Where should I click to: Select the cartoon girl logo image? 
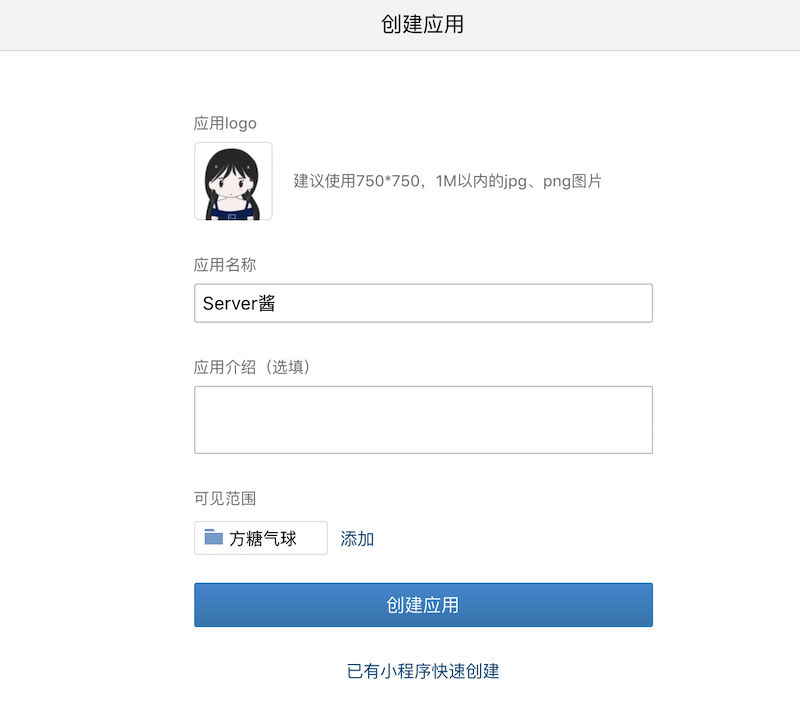(233, 181)
